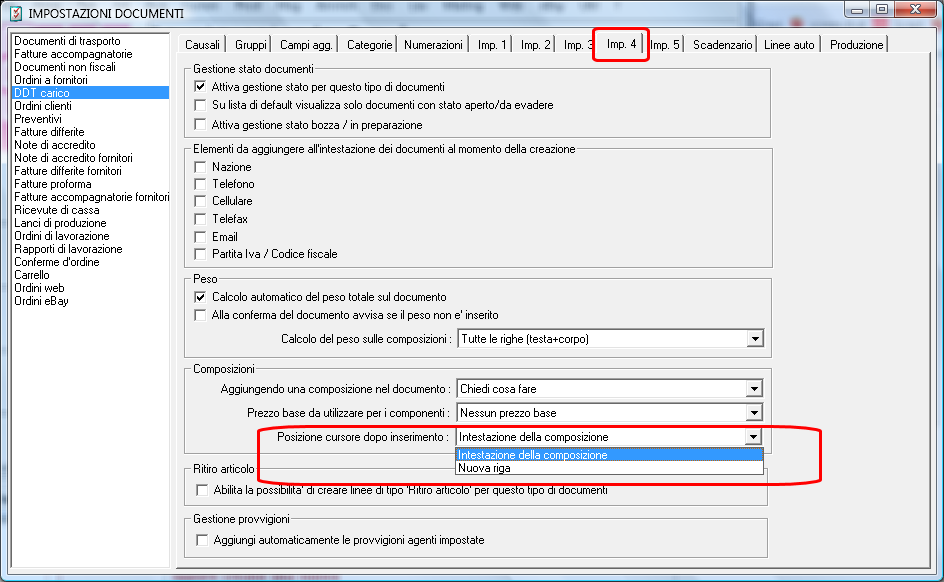Open the Numerazioni tab
Screen dimensions: 944x582
click(433, 45)
